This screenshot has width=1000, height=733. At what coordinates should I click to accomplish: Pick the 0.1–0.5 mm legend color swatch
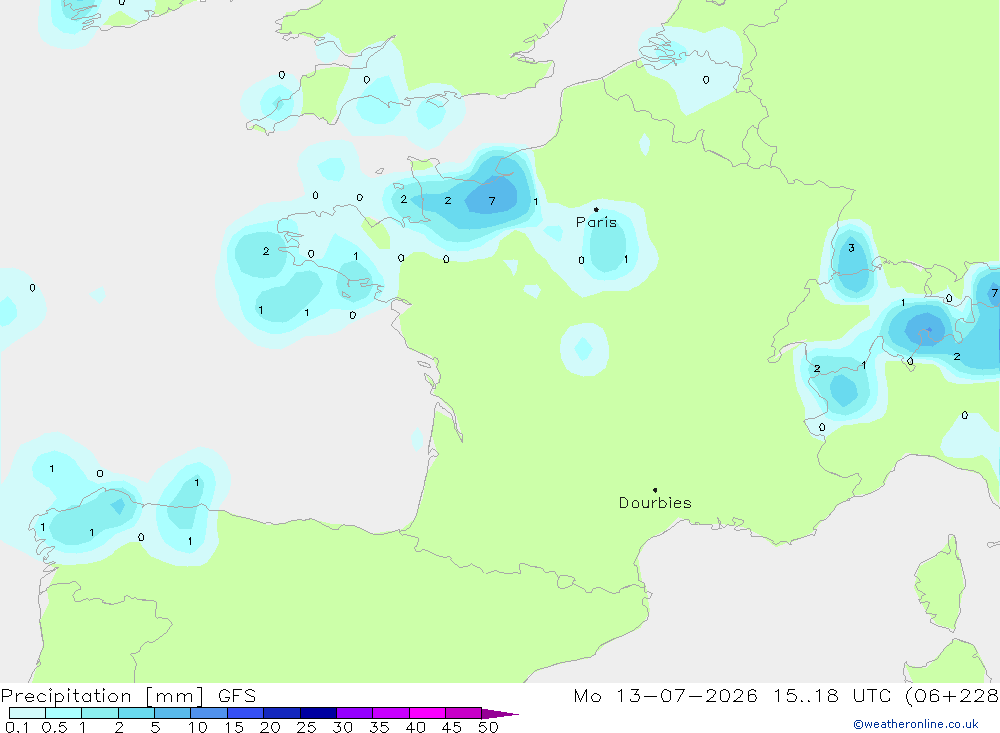click(x=27, y=713)
